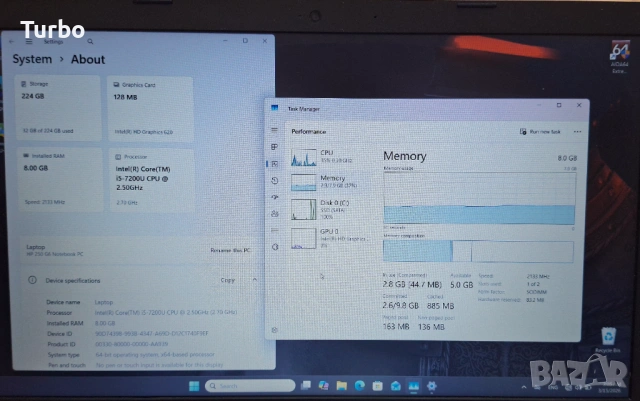Click the Product ID value text
The width and height of the screenshot is (640, 401).
pyautogui.click(x=131, y=344)
